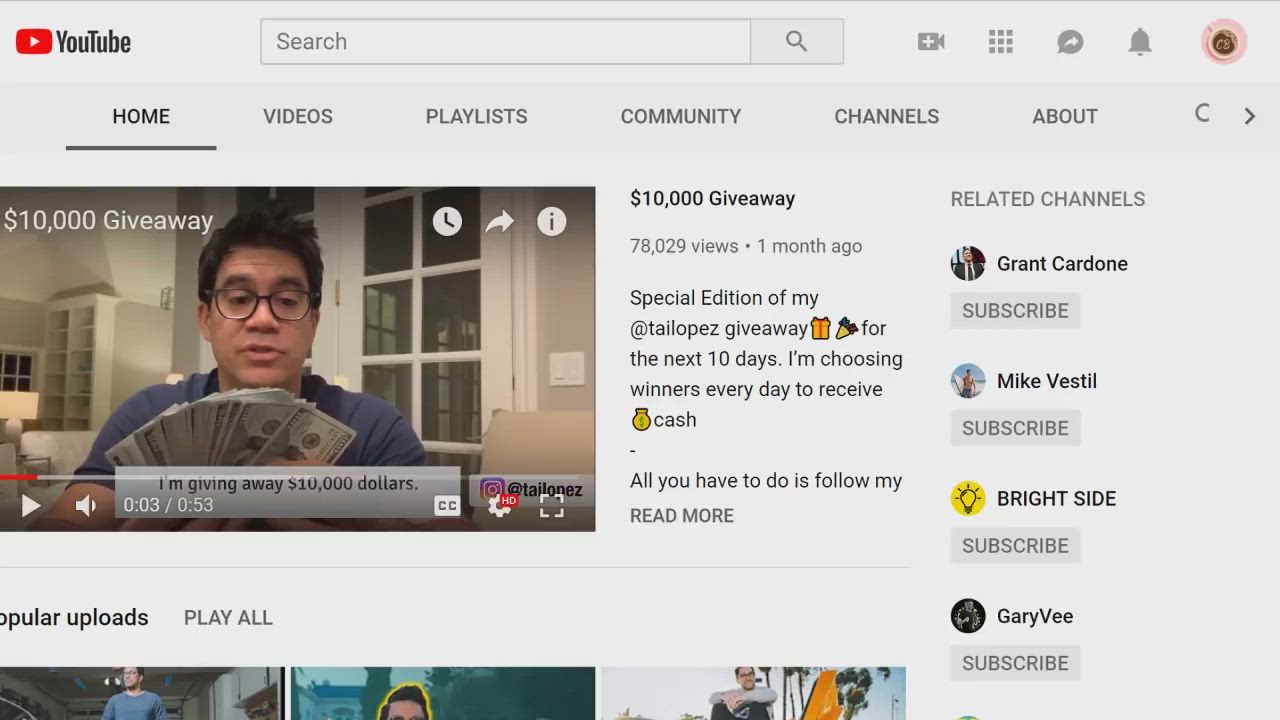Show video info card icon
The image size is (1280, 720).
(552, 221)
